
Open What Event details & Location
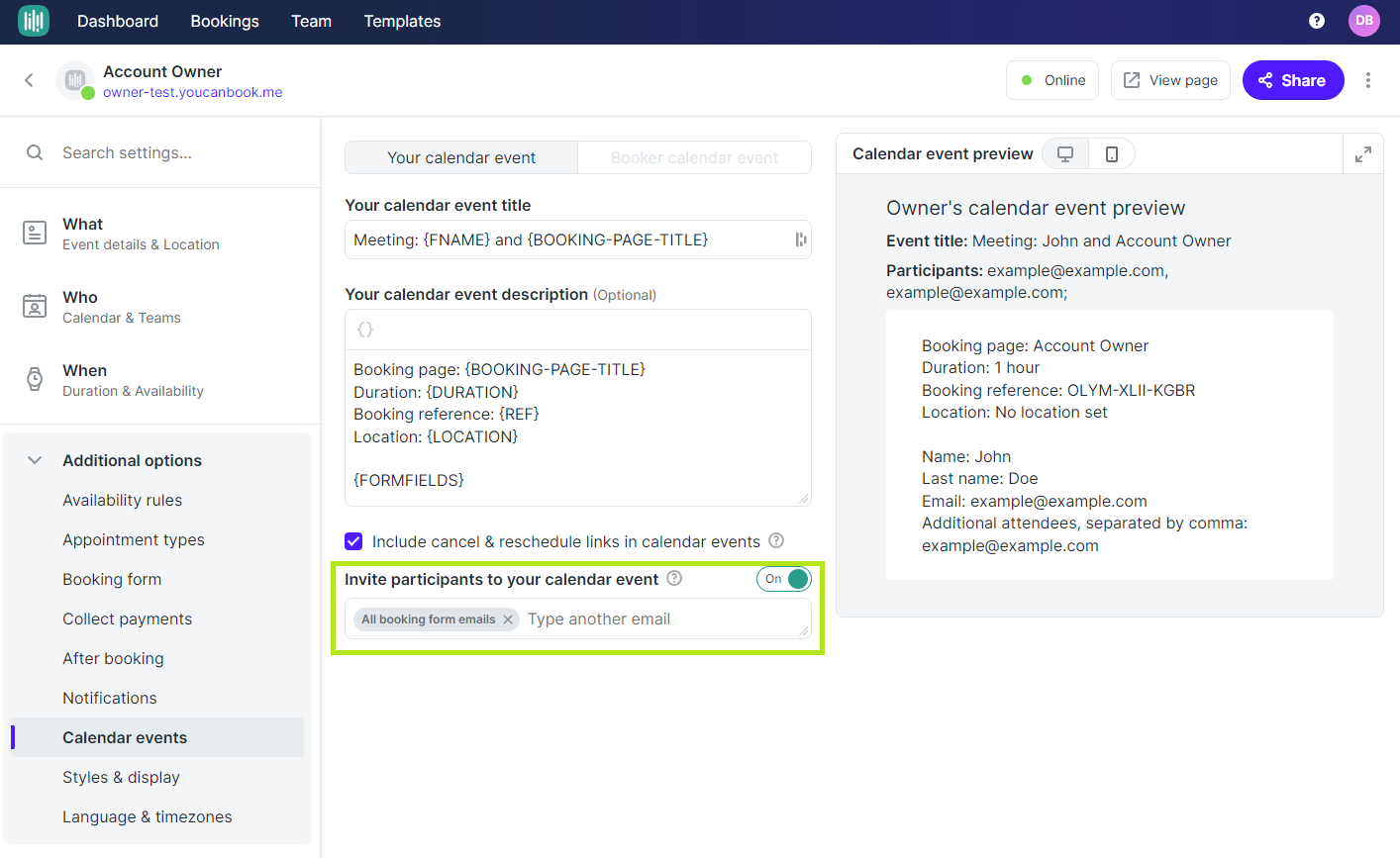[x=160, y=234]
